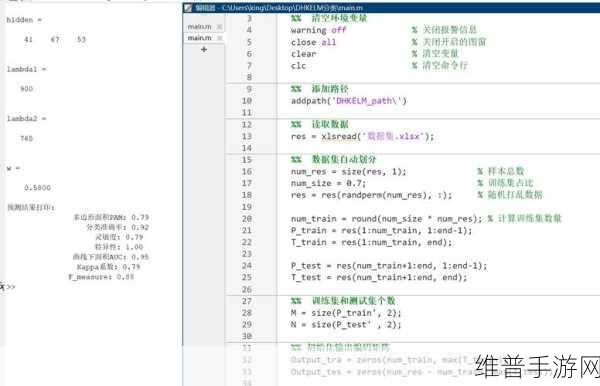Viewport: 600px width, 386px height.
Task: Close the inactive main.m editor tab
Action: [220, 27]
